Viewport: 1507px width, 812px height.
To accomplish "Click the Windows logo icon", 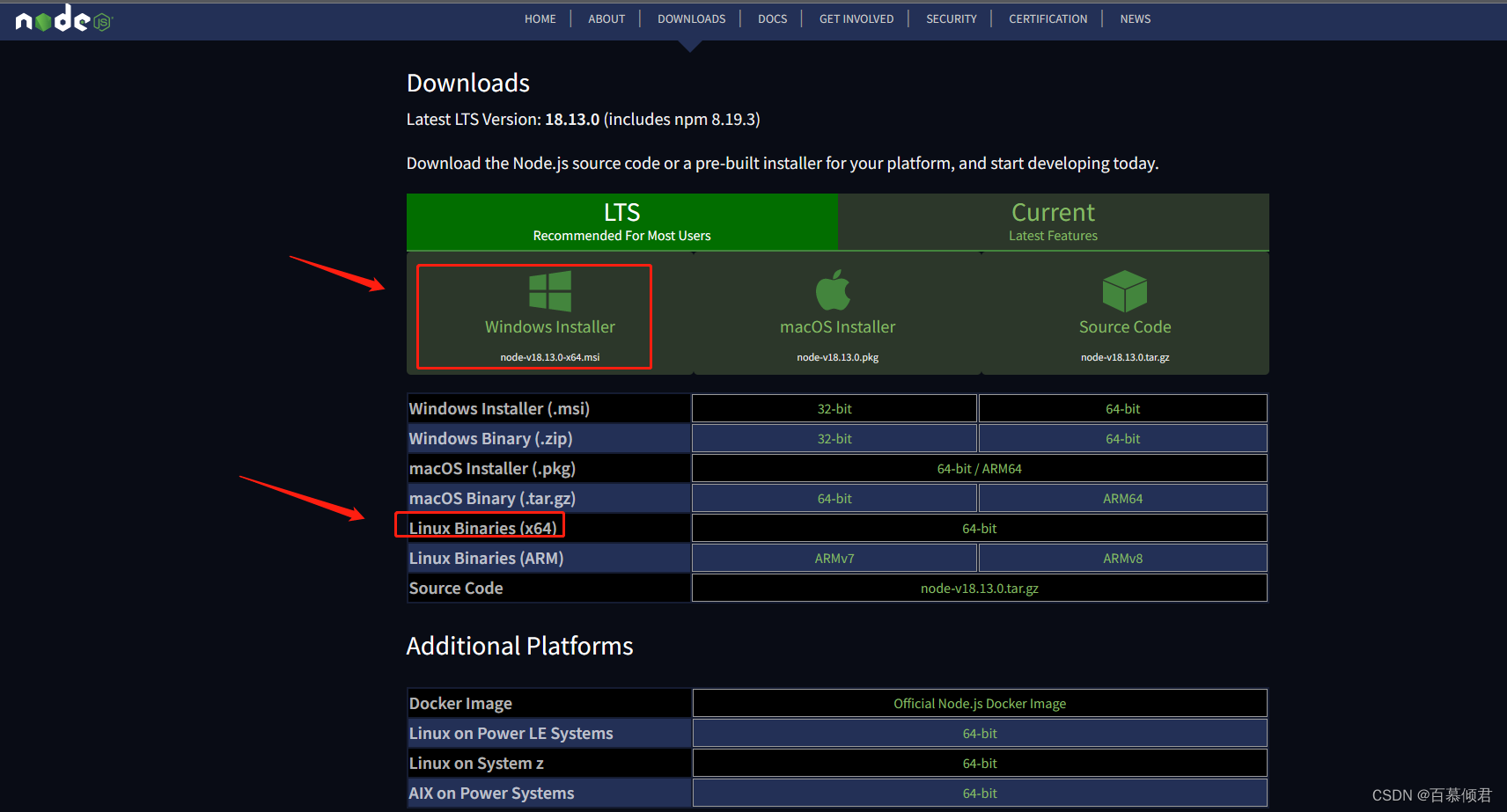I will [x=550, y=291].
